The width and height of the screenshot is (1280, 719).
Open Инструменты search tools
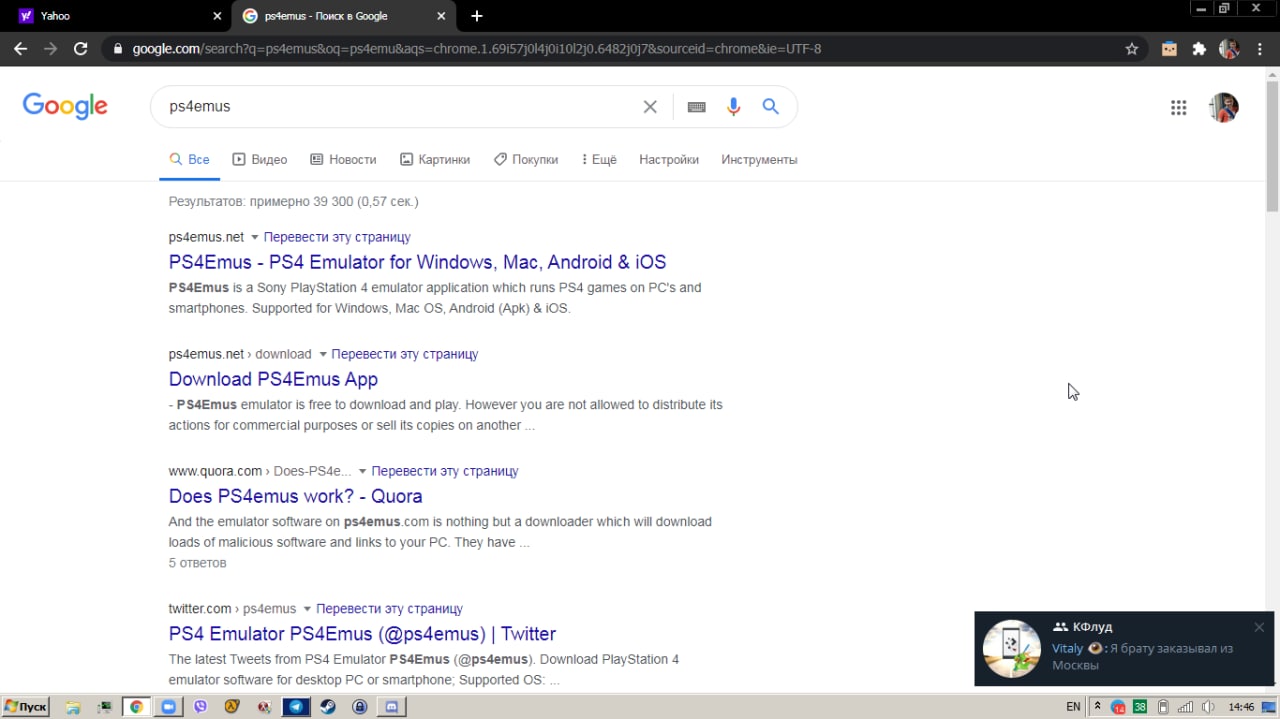pos(759,160)
